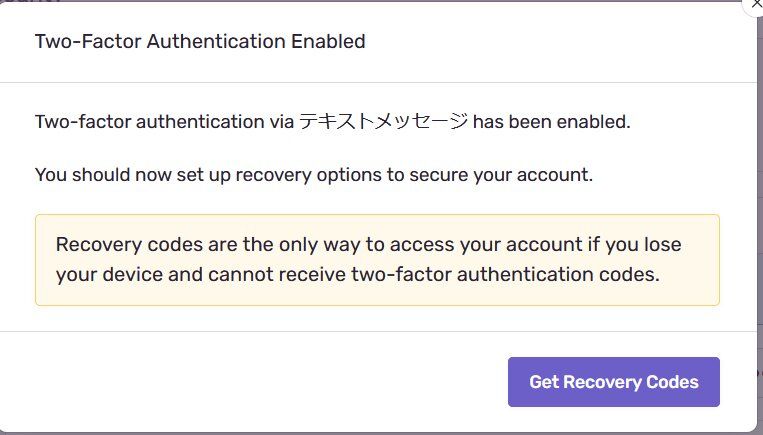
Task: Click the dimmed backdrop below the dialog
Action: [380, 431]
